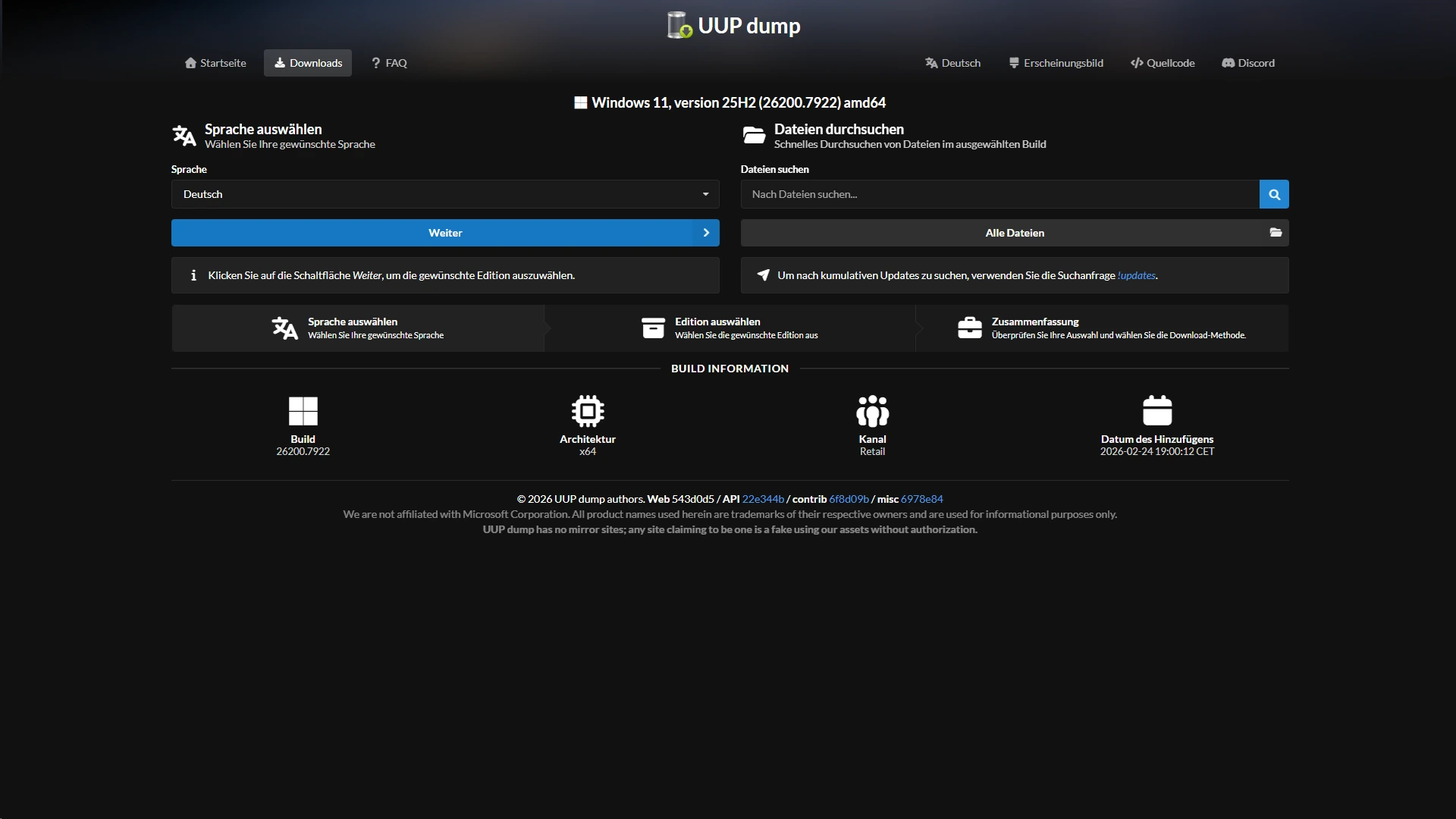Screen dimensions: 1456x819
Task: Focus the Nach Dateien suchen input field
Action: pos(999,194)
